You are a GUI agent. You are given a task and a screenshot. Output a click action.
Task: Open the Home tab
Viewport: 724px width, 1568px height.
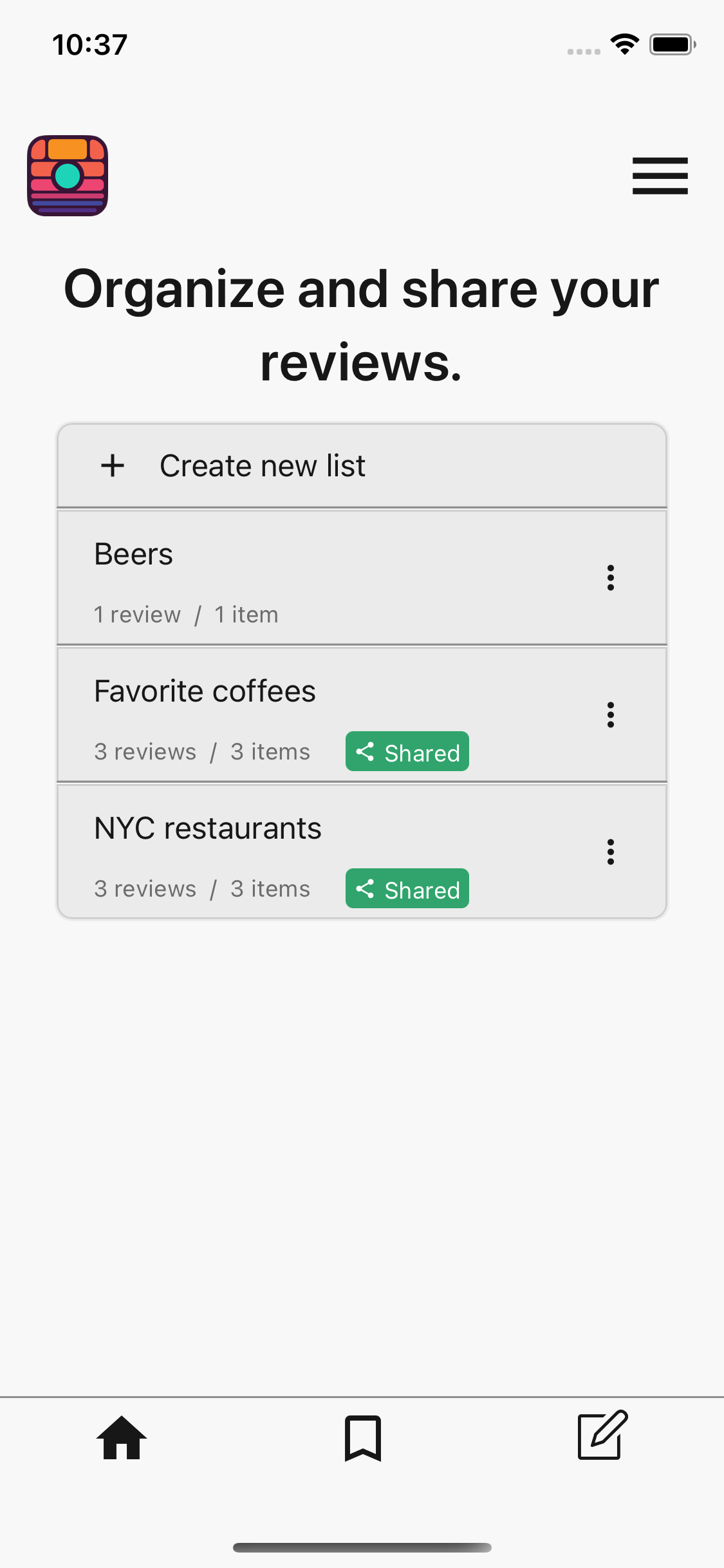(x=122, y=1437)
